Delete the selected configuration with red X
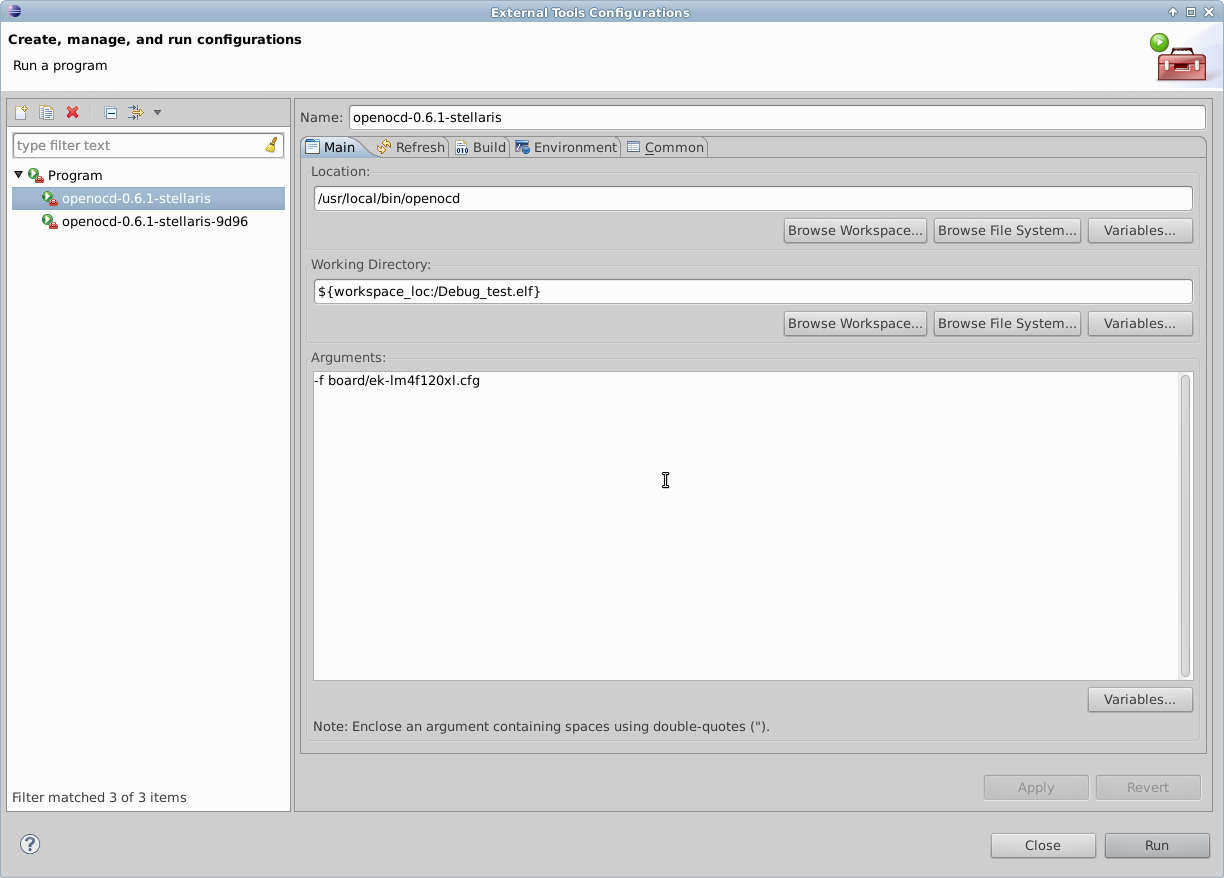 point(72,113)
